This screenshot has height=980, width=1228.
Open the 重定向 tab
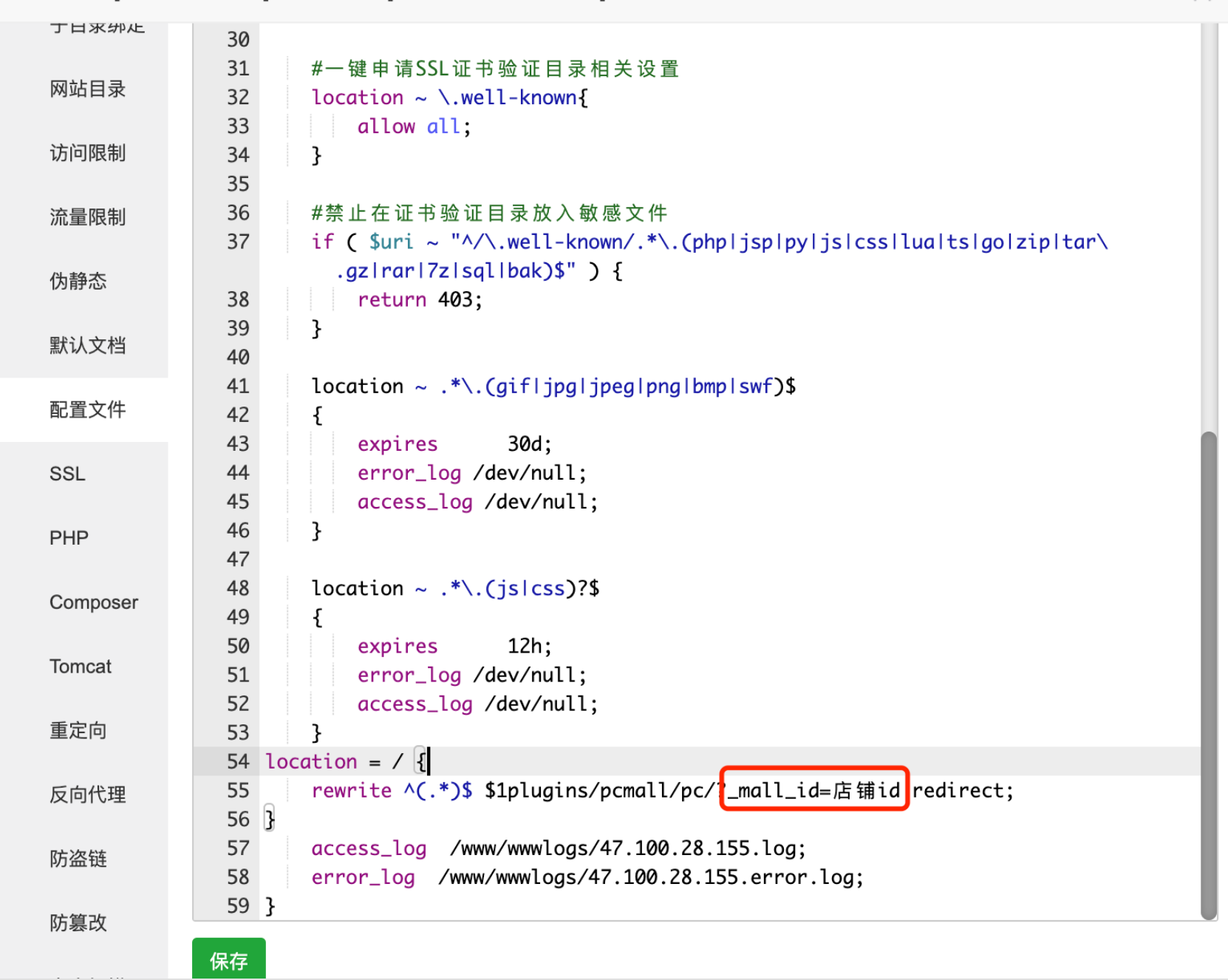(78, 731)
